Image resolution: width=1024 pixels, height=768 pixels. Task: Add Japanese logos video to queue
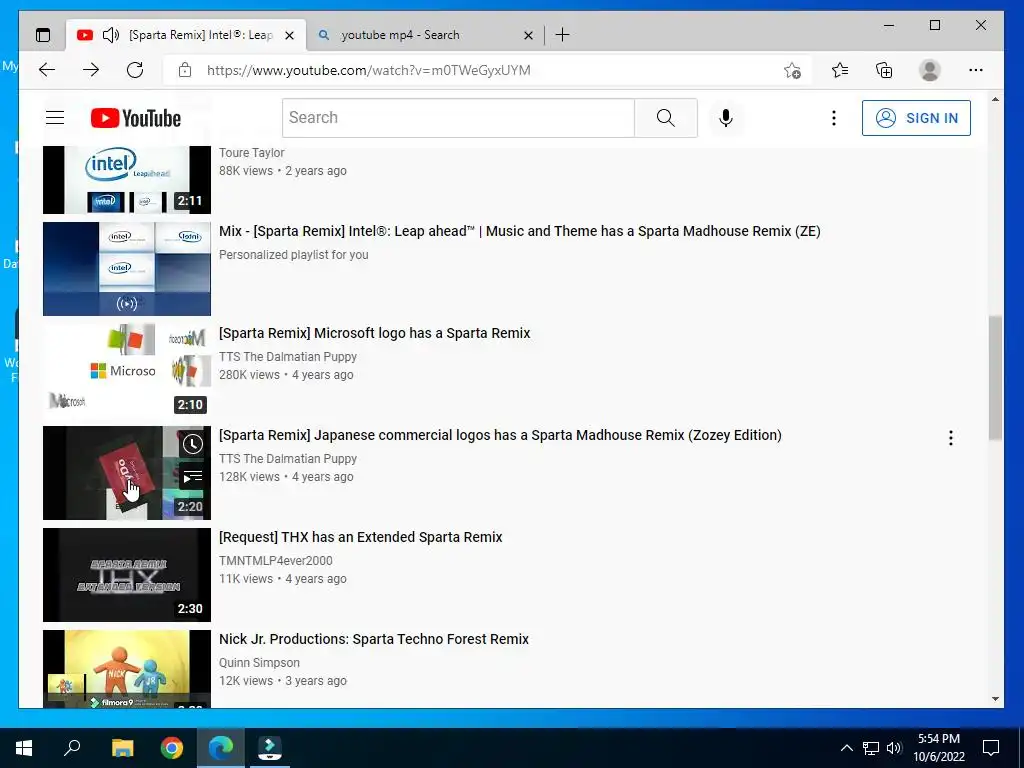(193, 477)
